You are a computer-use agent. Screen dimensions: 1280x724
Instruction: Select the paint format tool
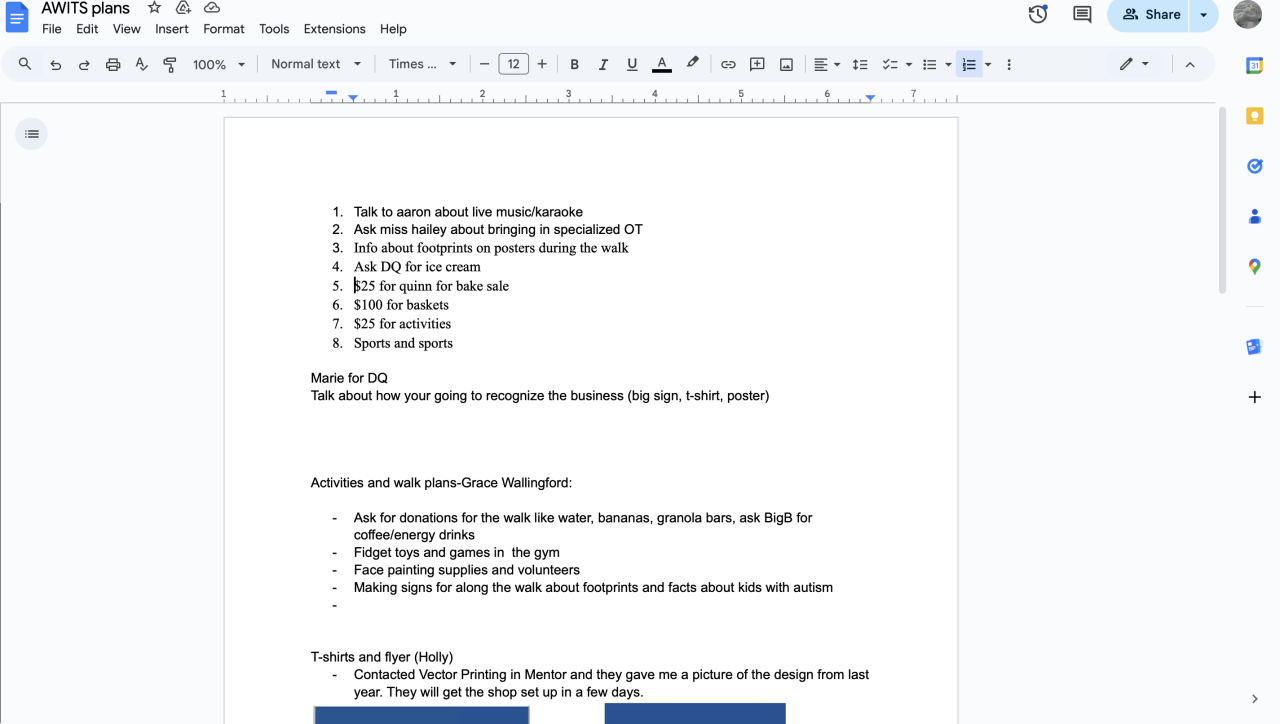(x=170, y=64)
